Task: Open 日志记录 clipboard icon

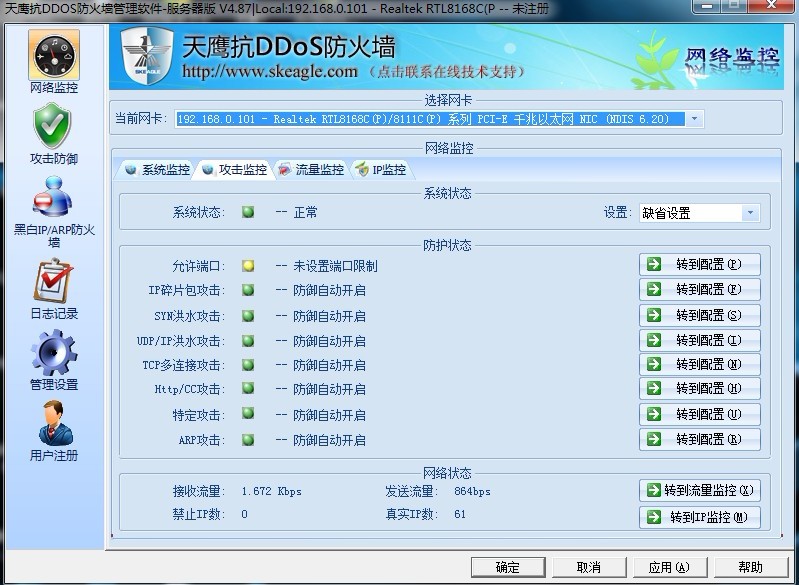Action: 53,281
